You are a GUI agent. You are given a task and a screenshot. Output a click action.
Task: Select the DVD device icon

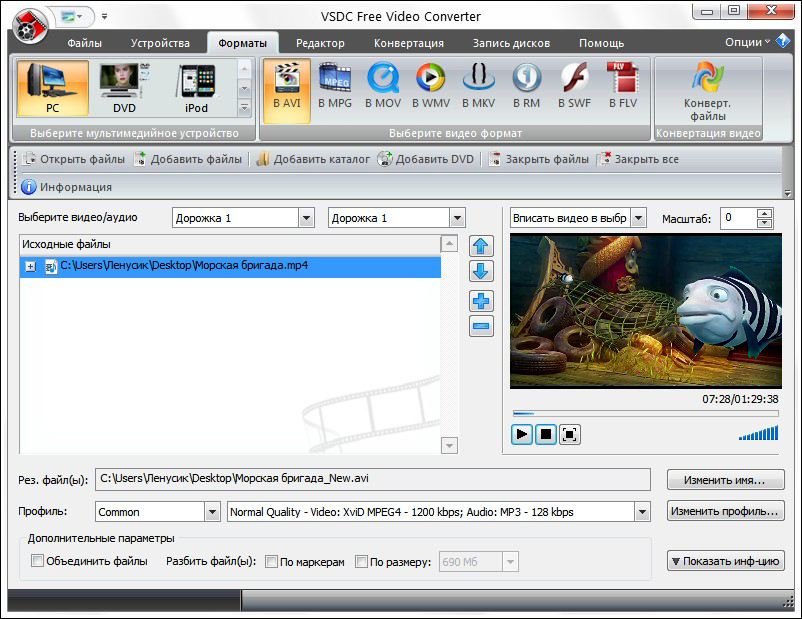tap(124, 88)
